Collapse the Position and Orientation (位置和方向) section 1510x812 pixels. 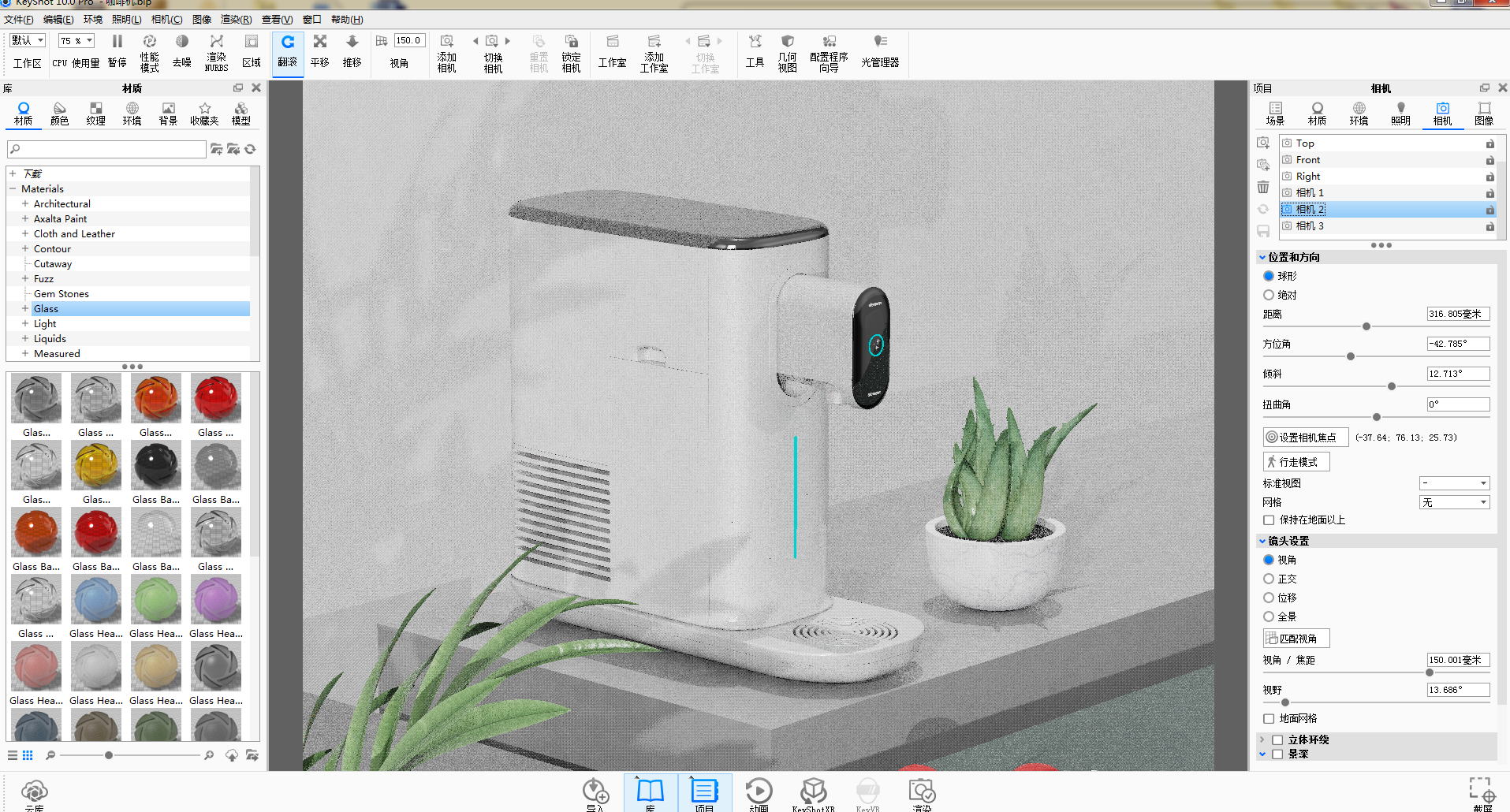[1262, 258]
